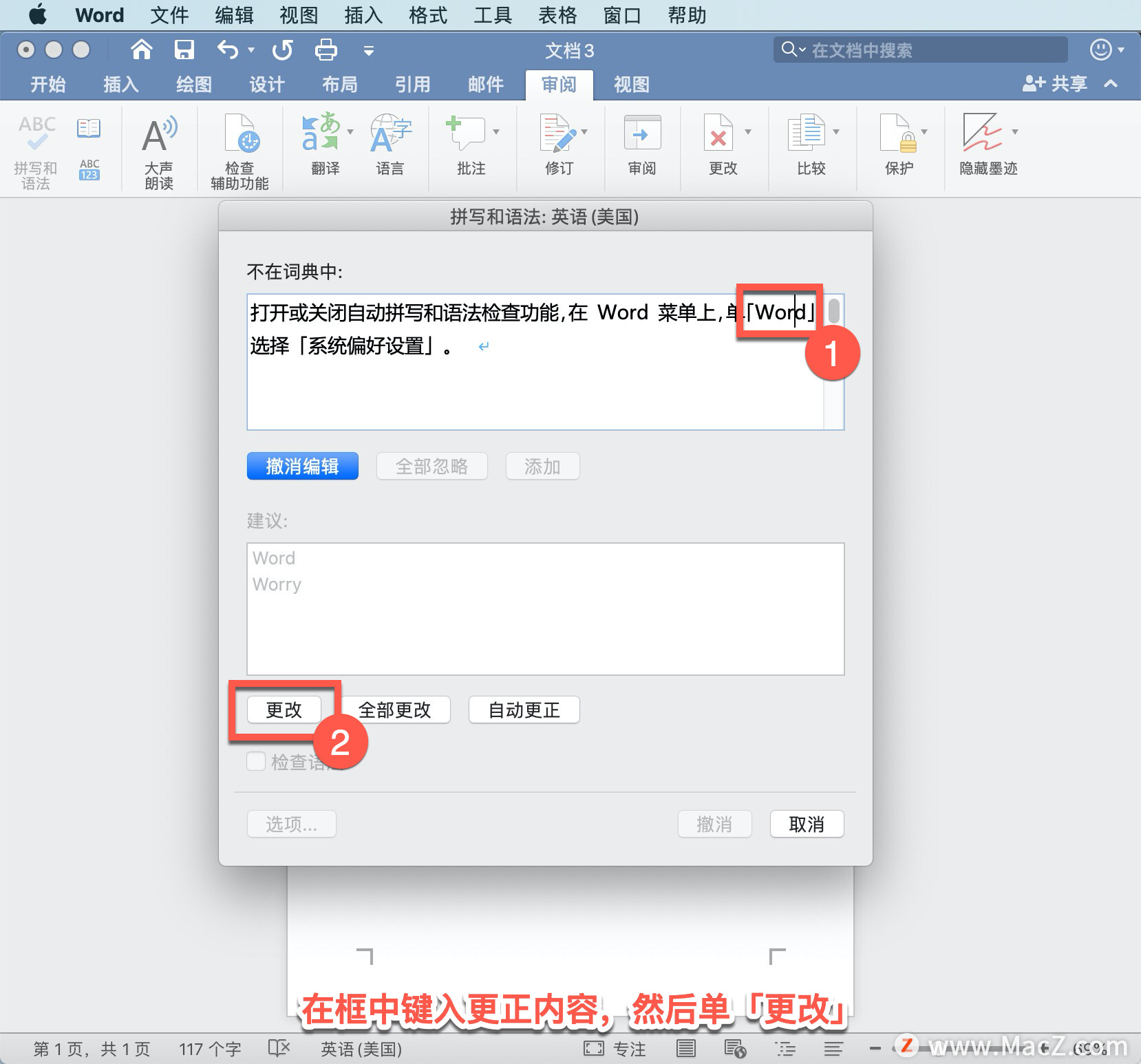Open the File (文件) menu in menu bar
The width and height of the screenshot is (1141, 1064).
coord(169,15)
